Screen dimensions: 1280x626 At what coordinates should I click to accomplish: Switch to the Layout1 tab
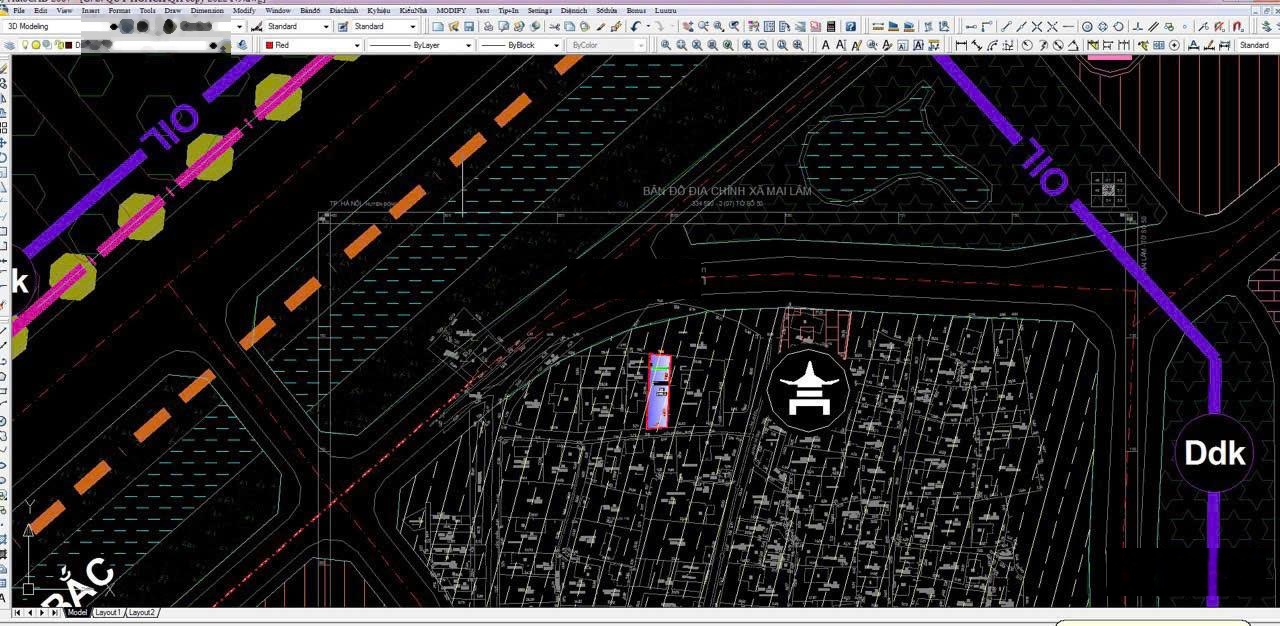pos(107,612)
